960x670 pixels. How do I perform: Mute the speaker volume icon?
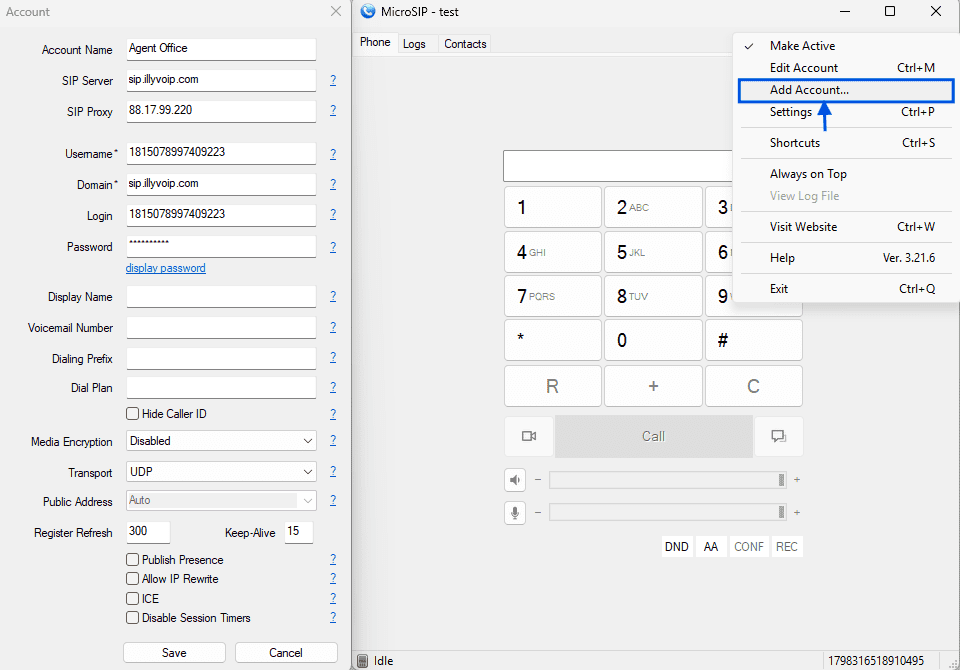pyautogui.click(x=515, y=480)
